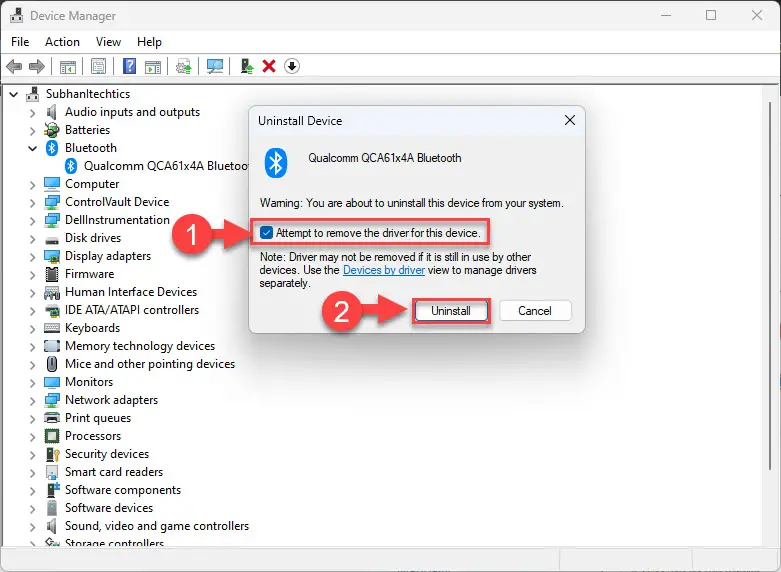
Task: Expand Sound, video and game controllers
Action: click(x=33, y=527)
